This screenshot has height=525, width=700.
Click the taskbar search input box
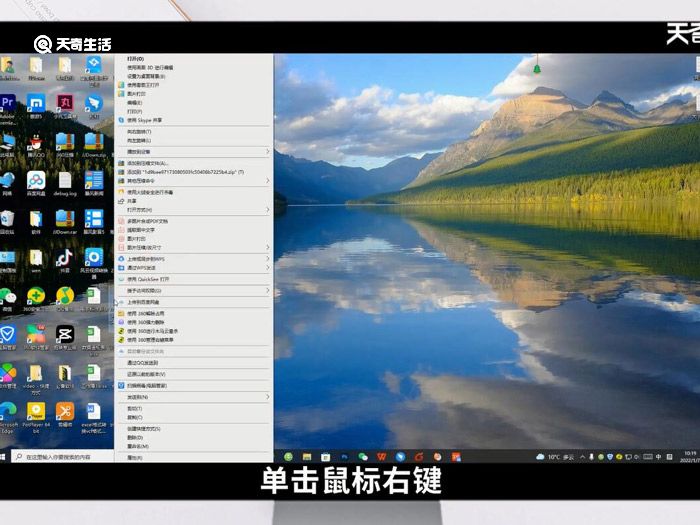(x=62, y=457)
